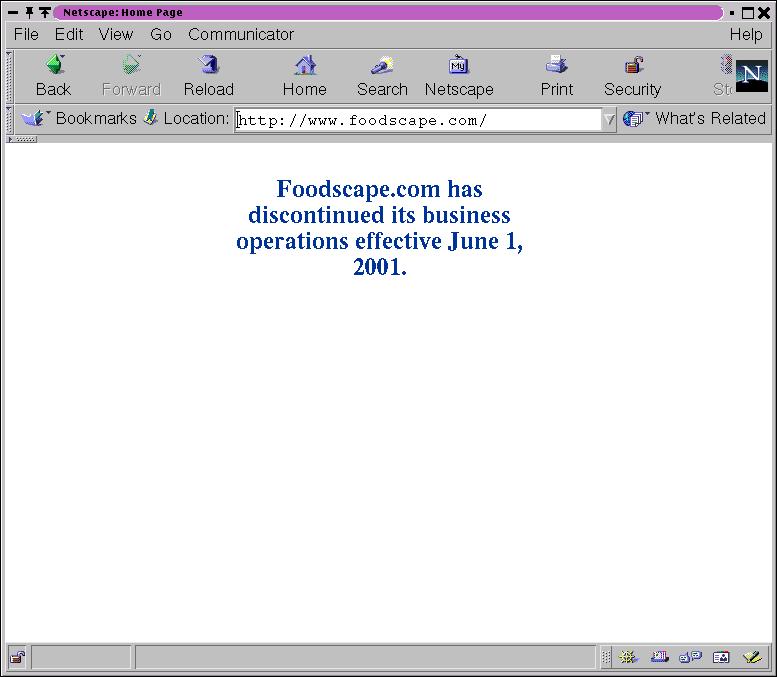The height and width of the screenshot is (677, 777).
Task: Click the progress indicator box in status bar
Action: (82, 658)
